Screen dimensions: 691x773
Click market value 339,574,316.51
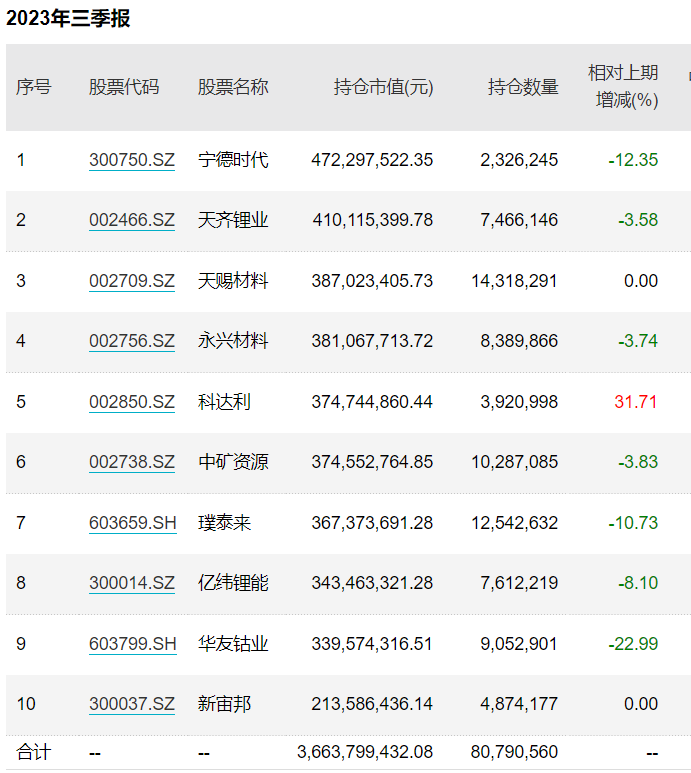372,644
